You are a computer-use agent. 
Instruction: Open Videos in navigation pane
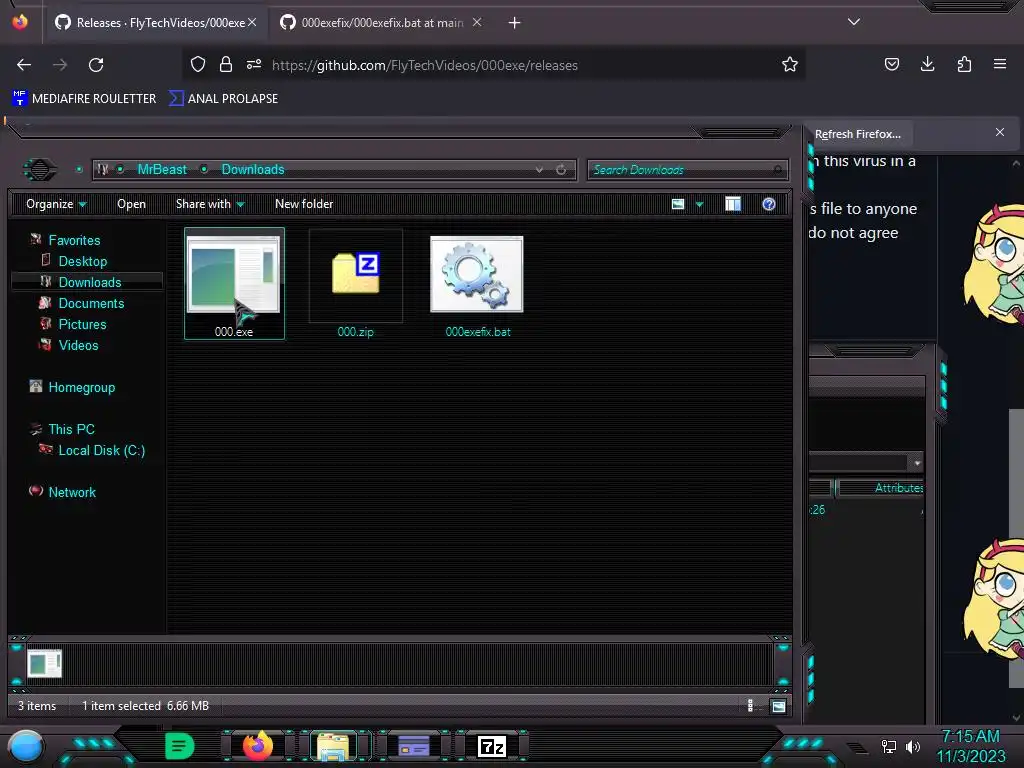click(78, 345)
